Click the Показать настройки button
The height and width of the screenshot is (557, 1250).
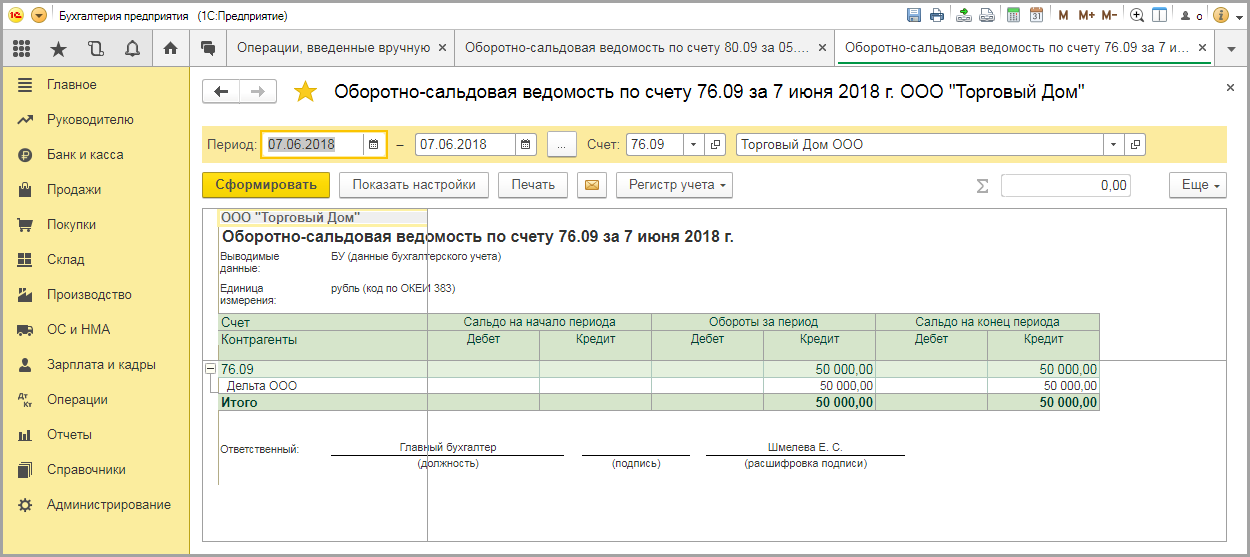(x=414, y=185)
